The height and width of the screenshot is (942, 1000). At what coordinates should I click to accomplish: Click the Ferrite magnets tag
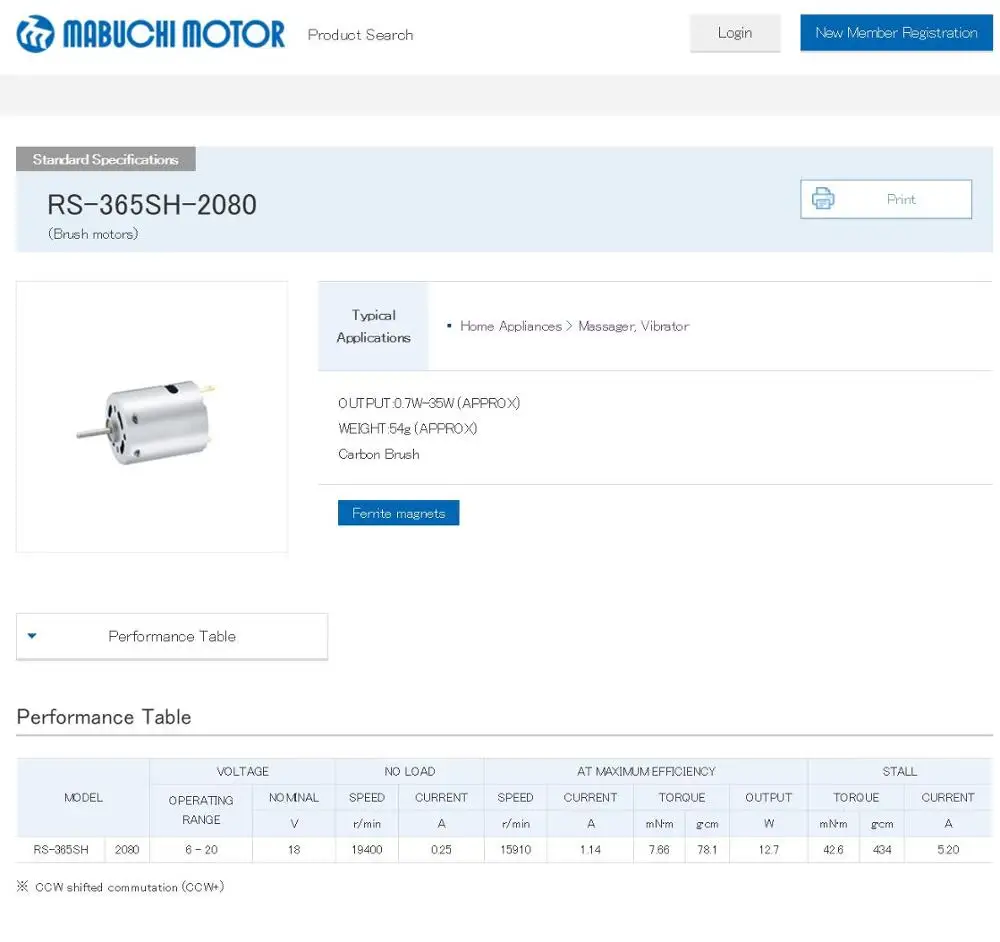(x=399, y=513)
